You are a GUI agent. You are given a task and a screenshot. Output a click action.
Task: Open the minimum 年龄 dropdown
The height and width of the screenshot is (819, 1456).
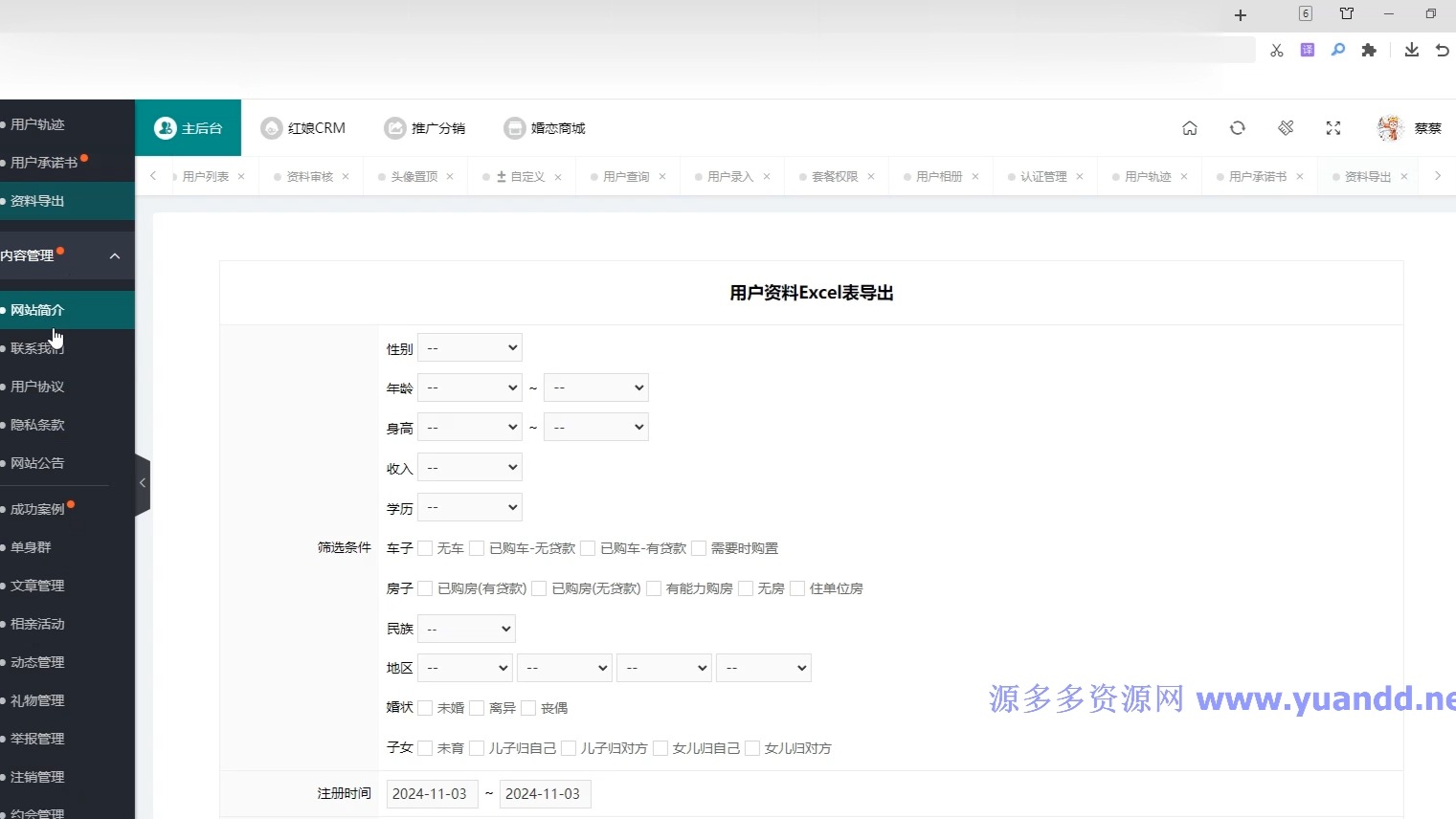[x=470, y=387]
